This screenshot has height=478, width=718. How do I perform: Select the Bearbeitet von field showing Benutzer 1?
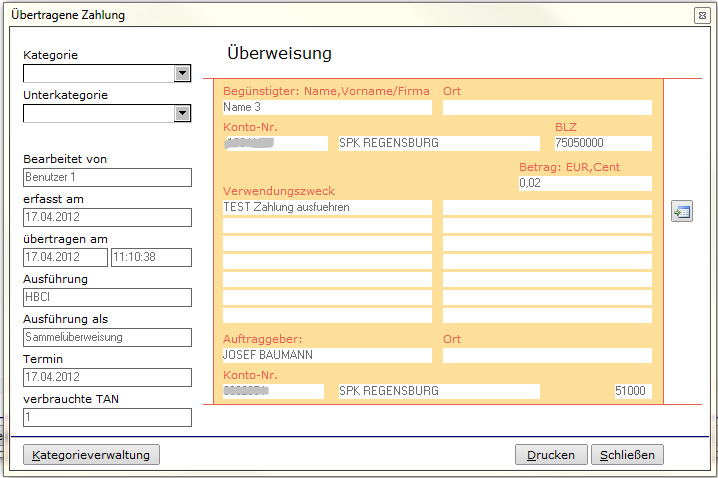tap(107, 177)
